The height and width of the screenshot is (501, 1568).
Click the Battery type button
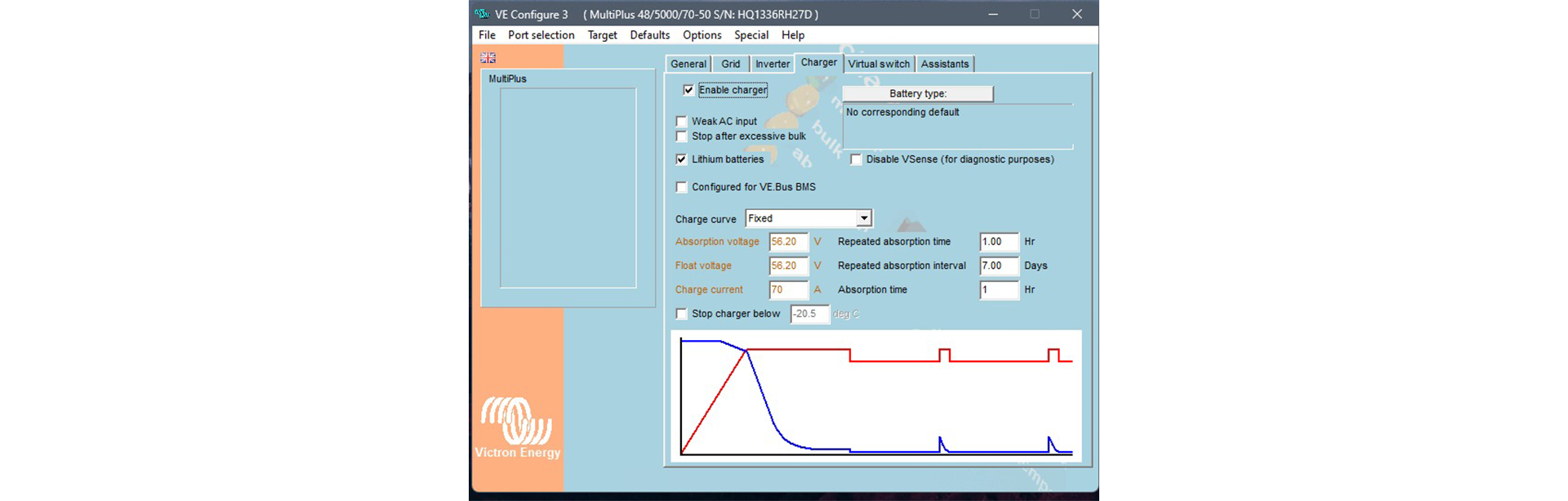coord(917,94)
